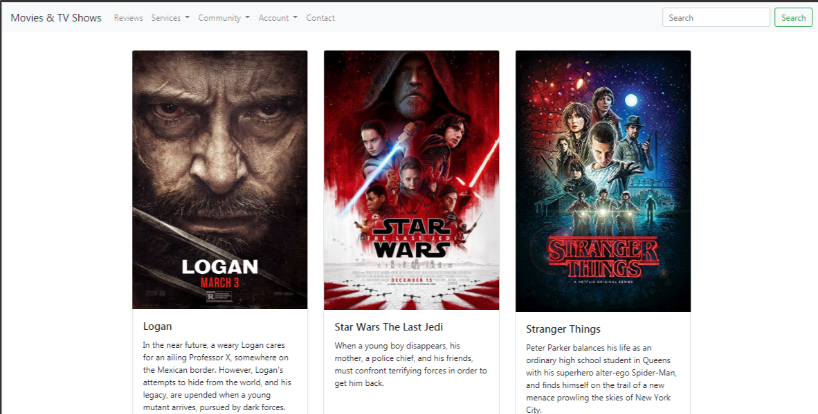Open the Reviews nav link
The height and width of the screenshot is (414, 818).
tap(128, 18)
